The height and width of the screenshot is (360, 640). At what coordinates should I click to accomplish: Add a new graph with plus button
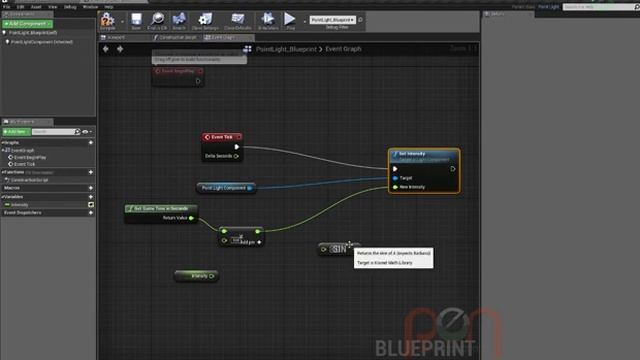[91, 143]
